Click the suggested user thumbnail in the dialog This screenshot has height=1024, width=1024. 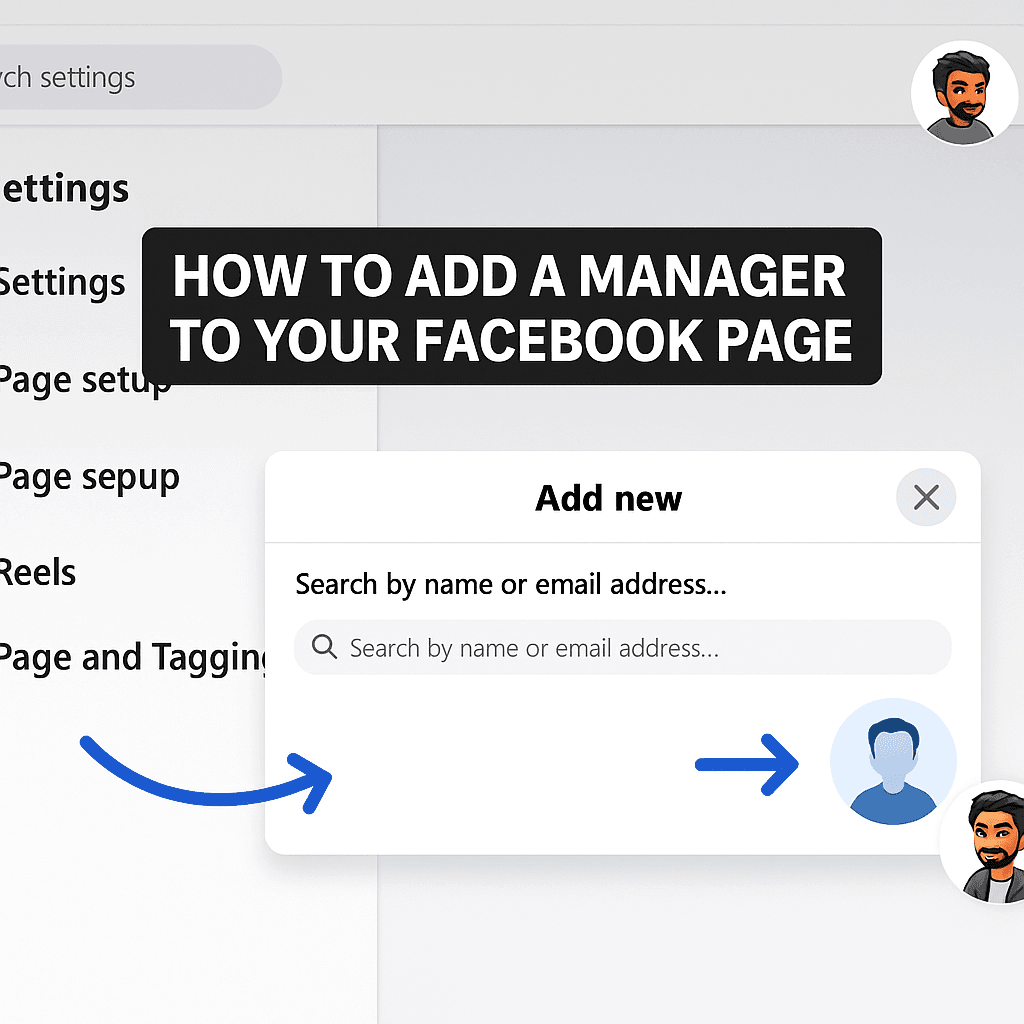point(893,760)
